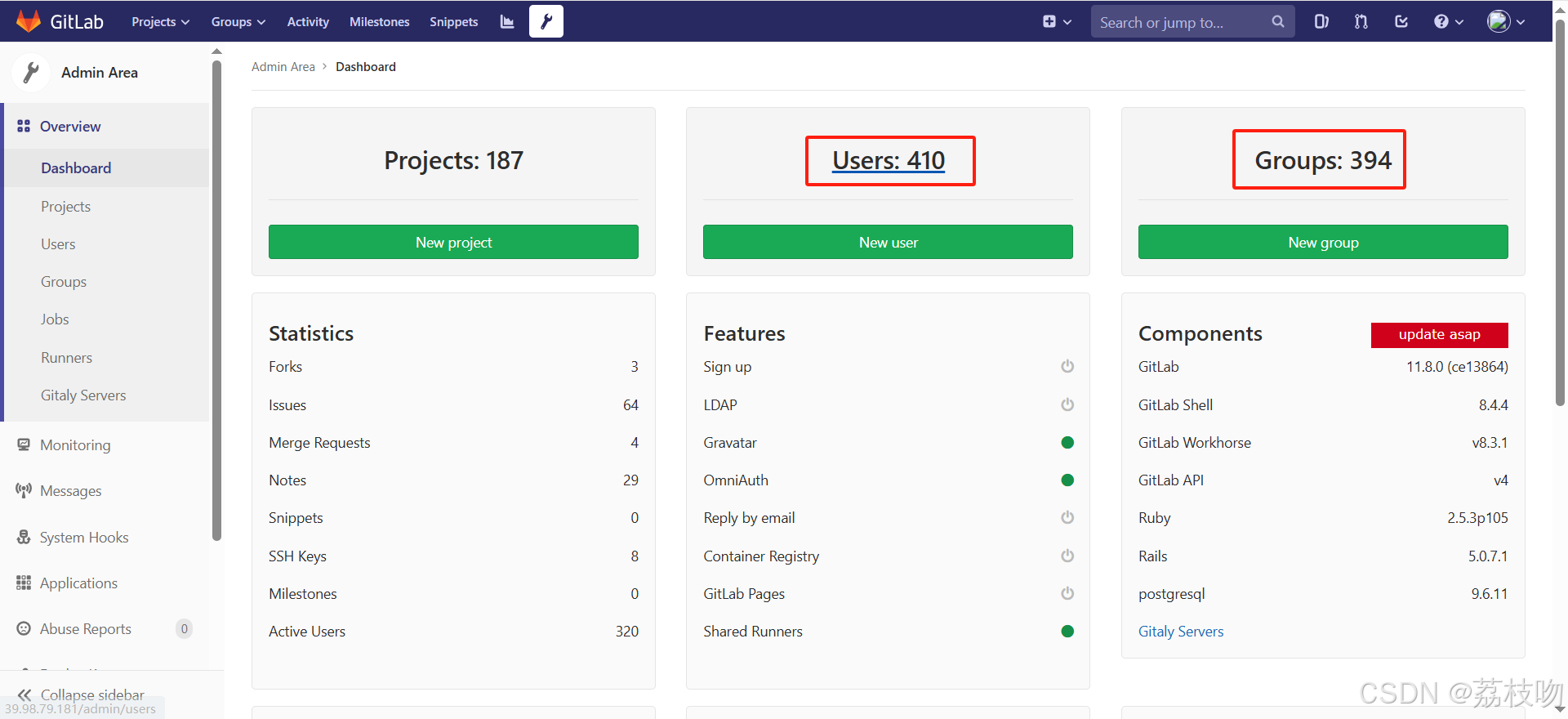Open the instance statistics chart icon
1568x719 pixels.
point(507,22)
